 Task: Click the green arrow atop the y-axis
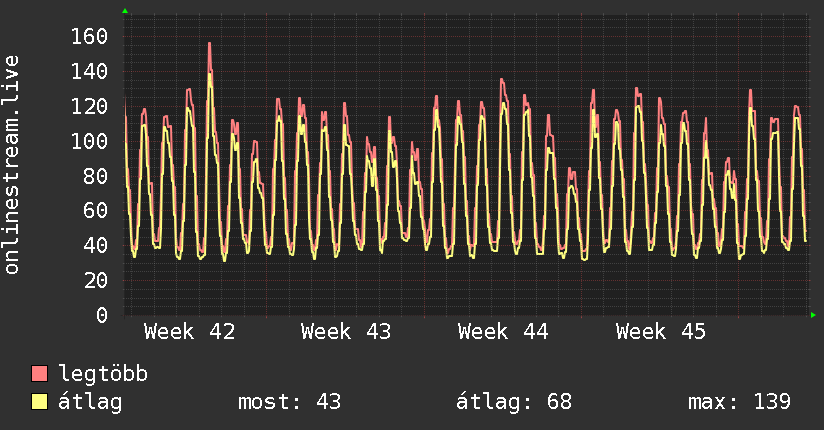coord(125,11)
